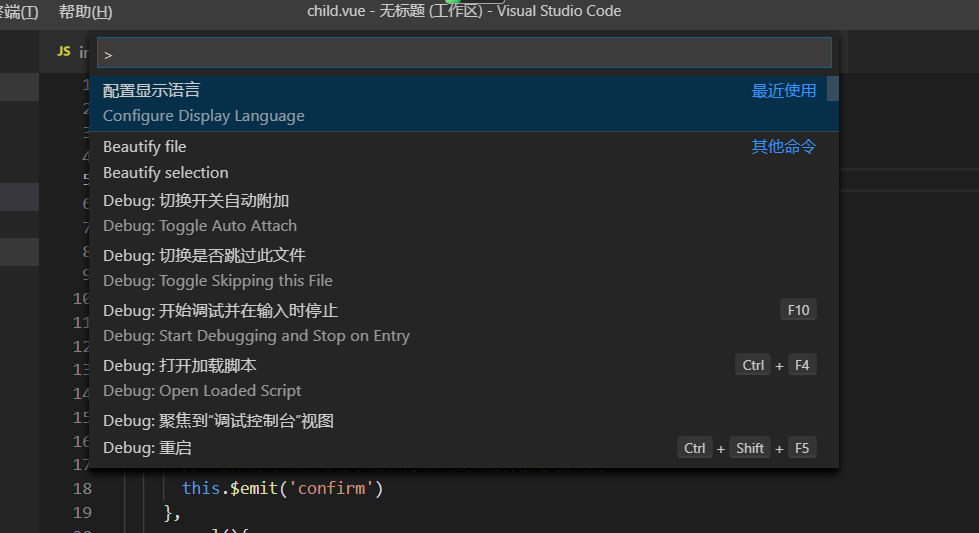Click the command palette scrollbar thumb
This screenshot has height=533, width=979.
(832, 89)
